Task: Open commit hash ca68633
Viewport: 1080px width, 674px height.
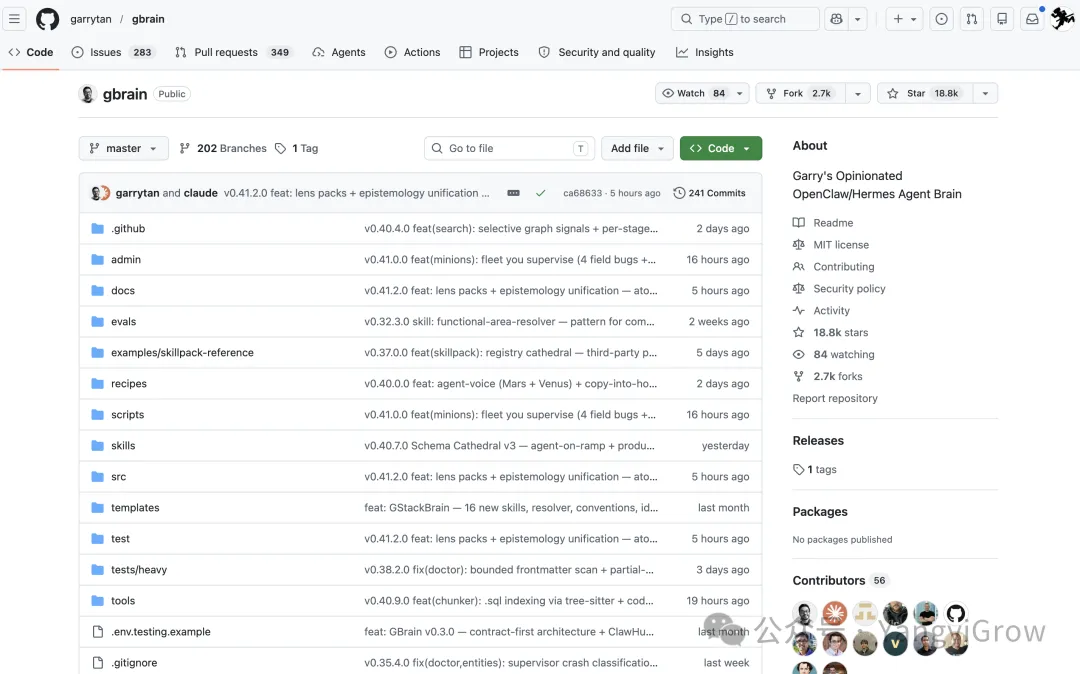Action: (x=583, y=193)
